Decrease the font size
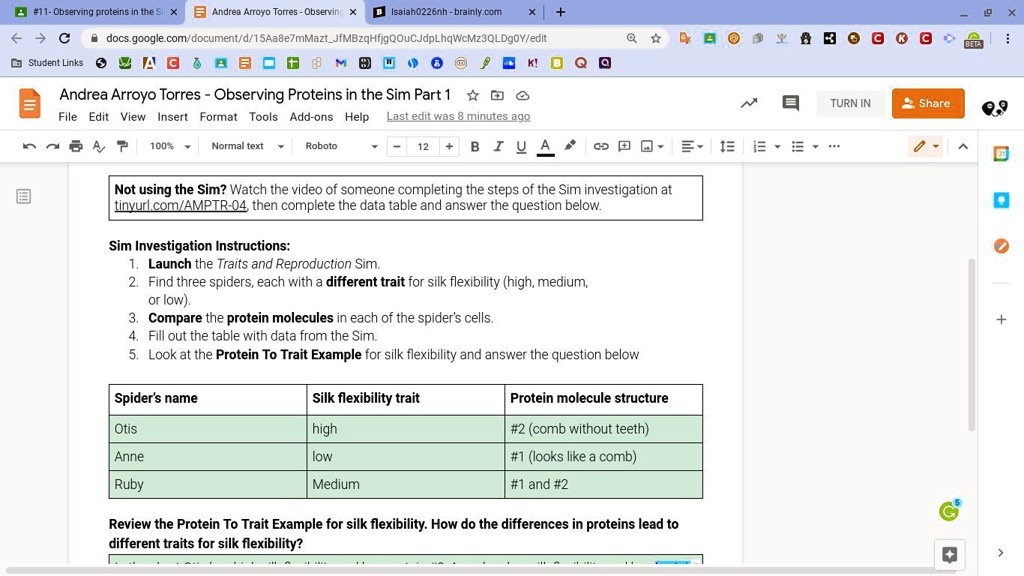 pos(396,146)
